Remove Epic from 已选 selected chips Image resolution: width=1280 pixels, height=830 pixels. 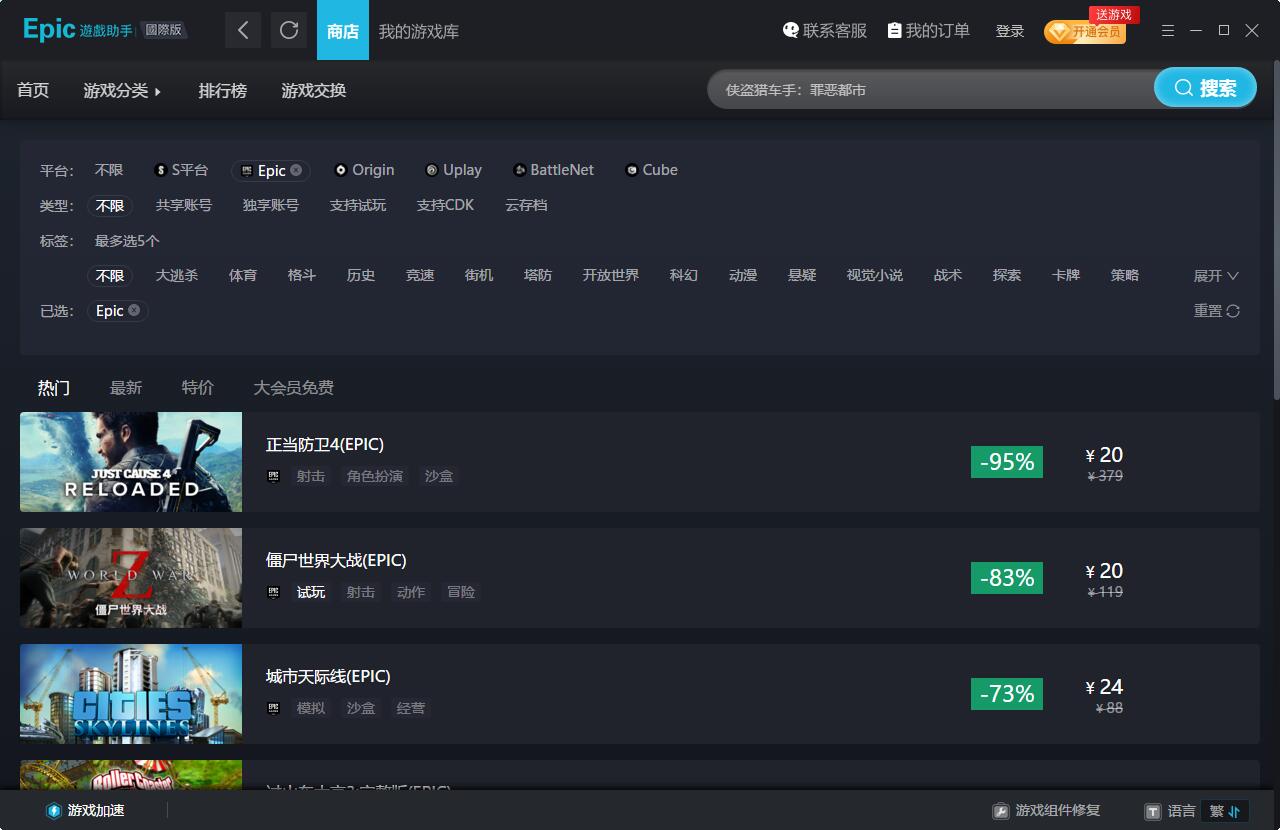(134, 311)
